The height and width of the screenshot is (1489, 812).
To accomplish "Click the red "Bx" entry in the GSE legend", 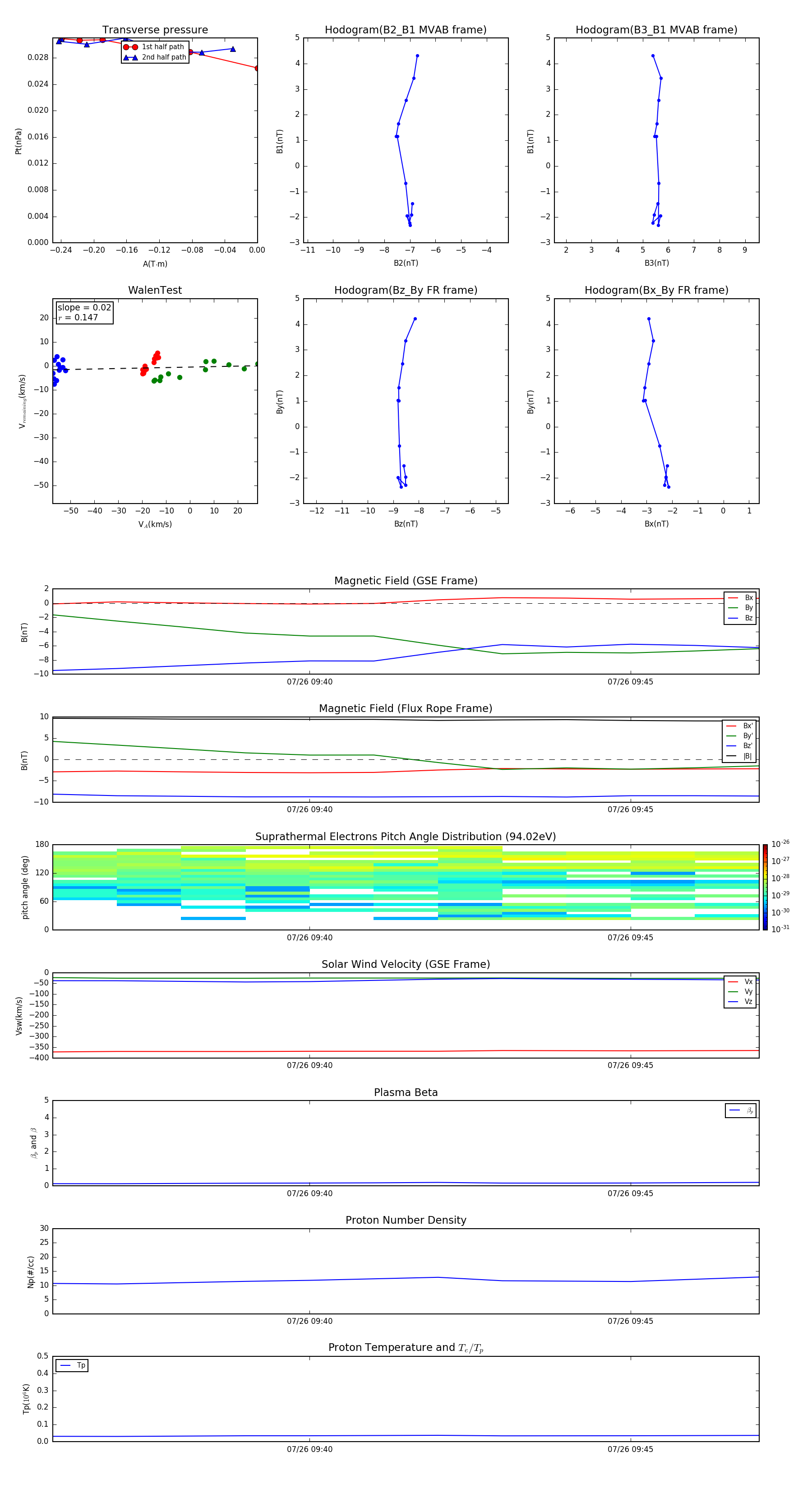I will pos(740,598).
